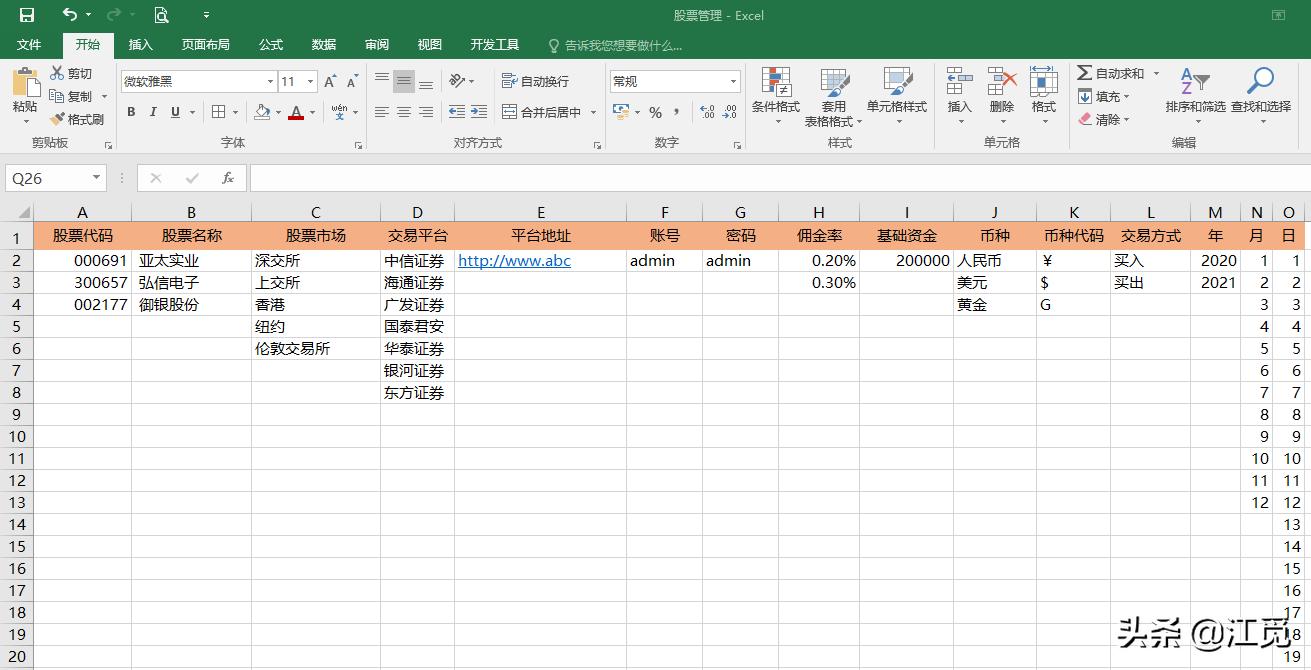Open the font name dropdown showing 微软雅黑

click(271, 80)
